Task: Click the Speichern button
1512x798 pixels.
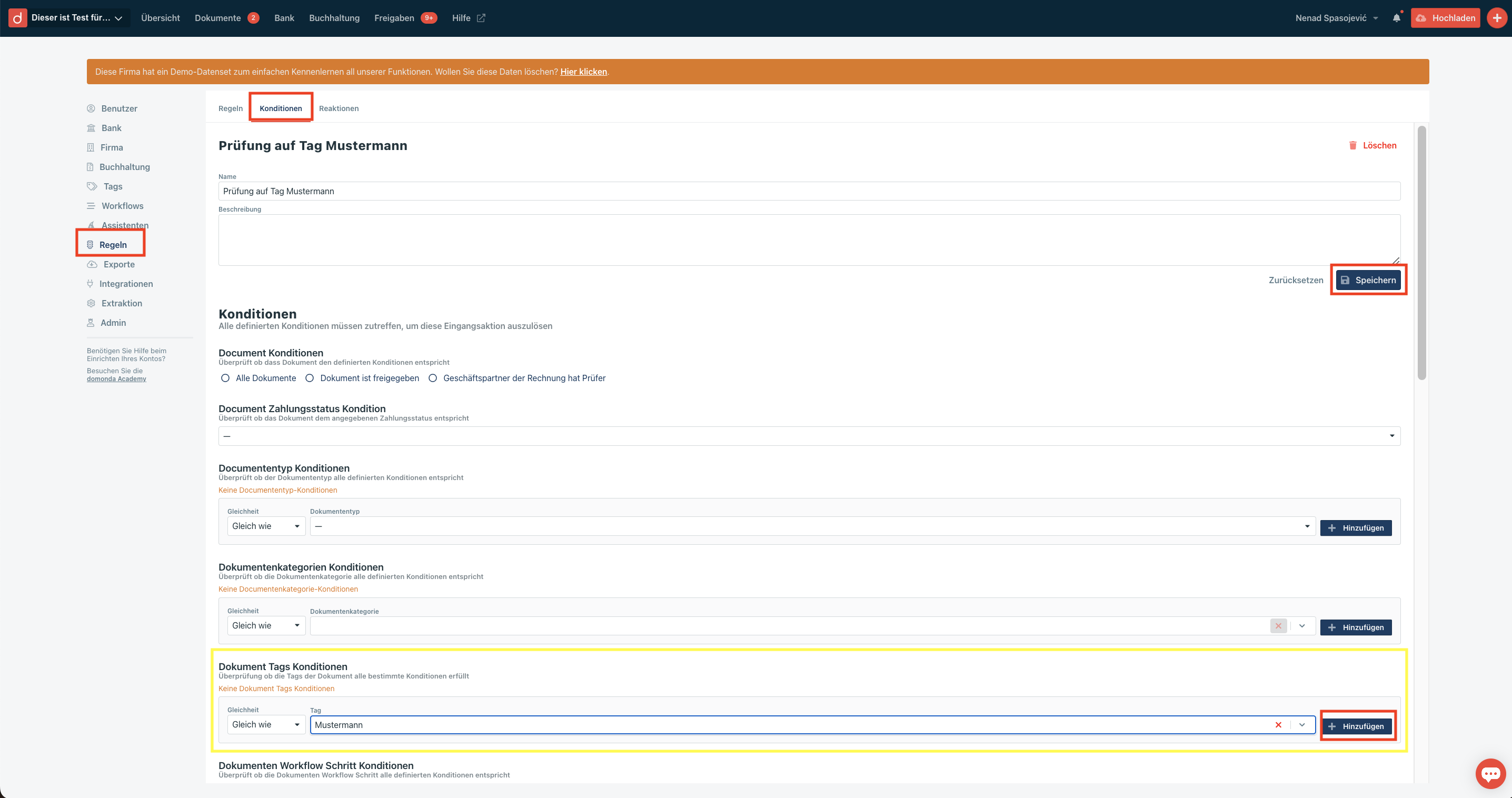Action: click(1368, 281)
